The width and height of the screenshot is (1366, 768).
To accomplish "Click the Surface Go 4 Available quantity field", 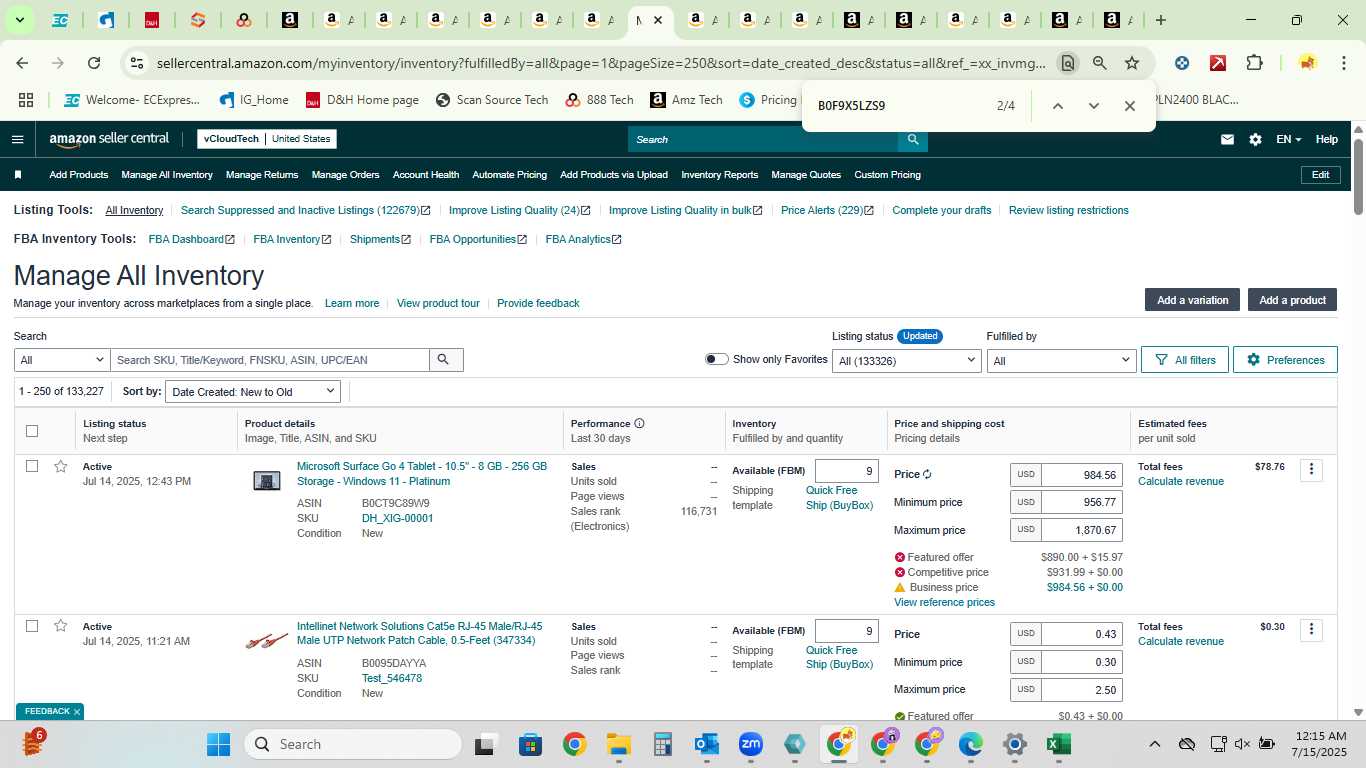I will tap(846, 471).
